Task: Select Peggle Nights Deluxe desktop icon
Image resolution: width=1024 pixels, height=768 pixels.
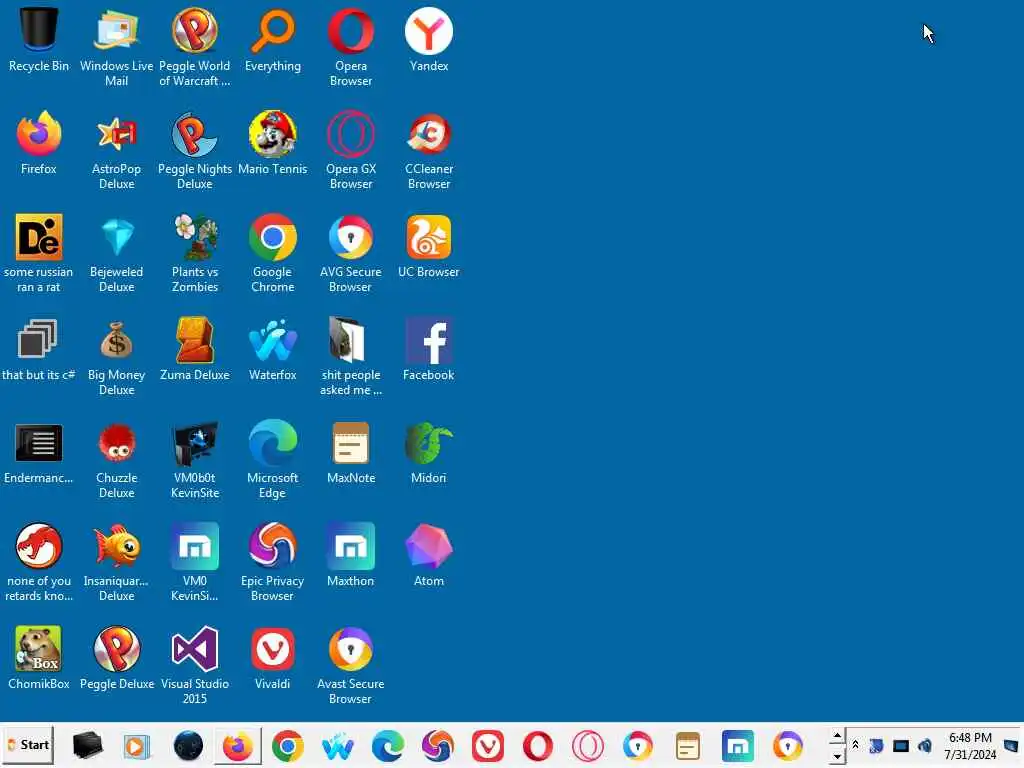Action: point(195,150)
